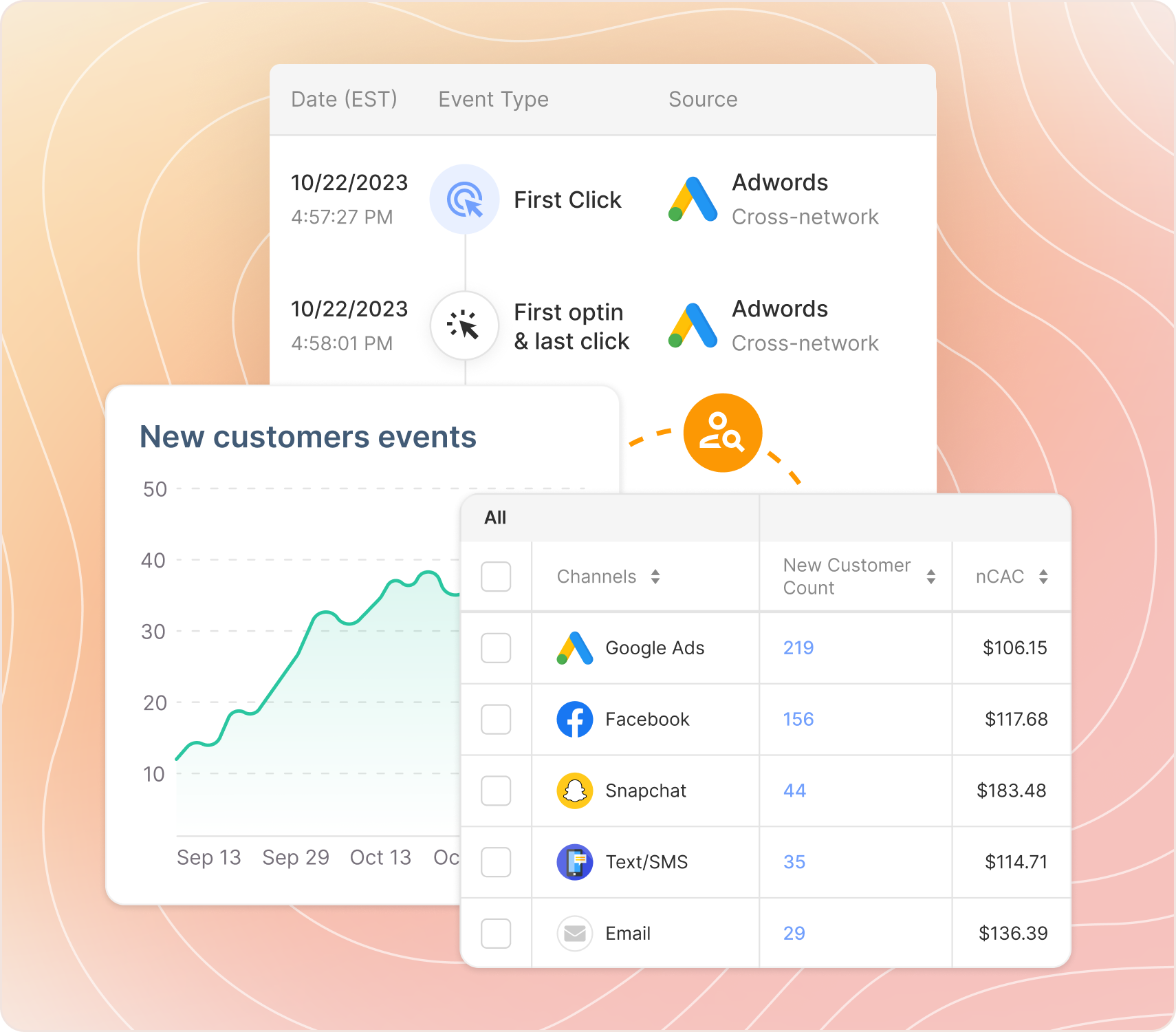Check the Google Ads row checkbox

click(496, 648)
